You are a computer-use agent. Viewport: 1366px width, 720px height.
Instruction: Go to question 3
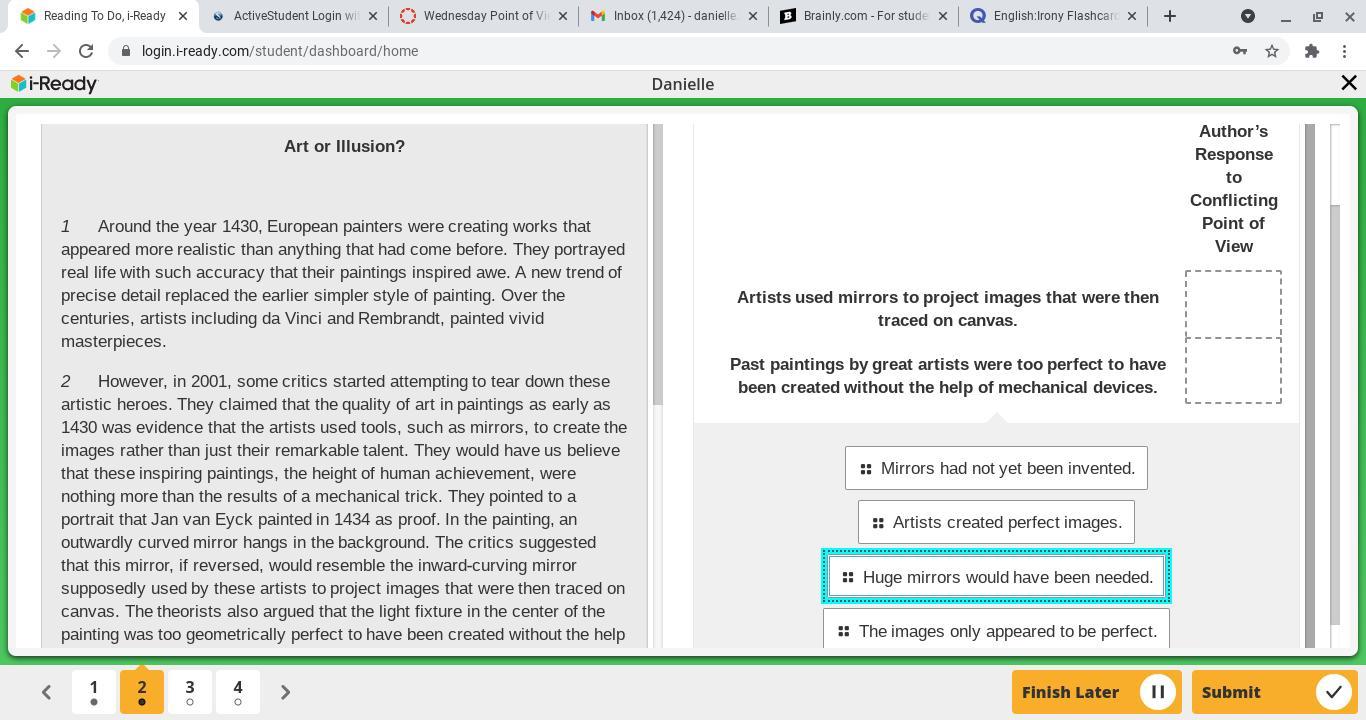pos(190,691)
